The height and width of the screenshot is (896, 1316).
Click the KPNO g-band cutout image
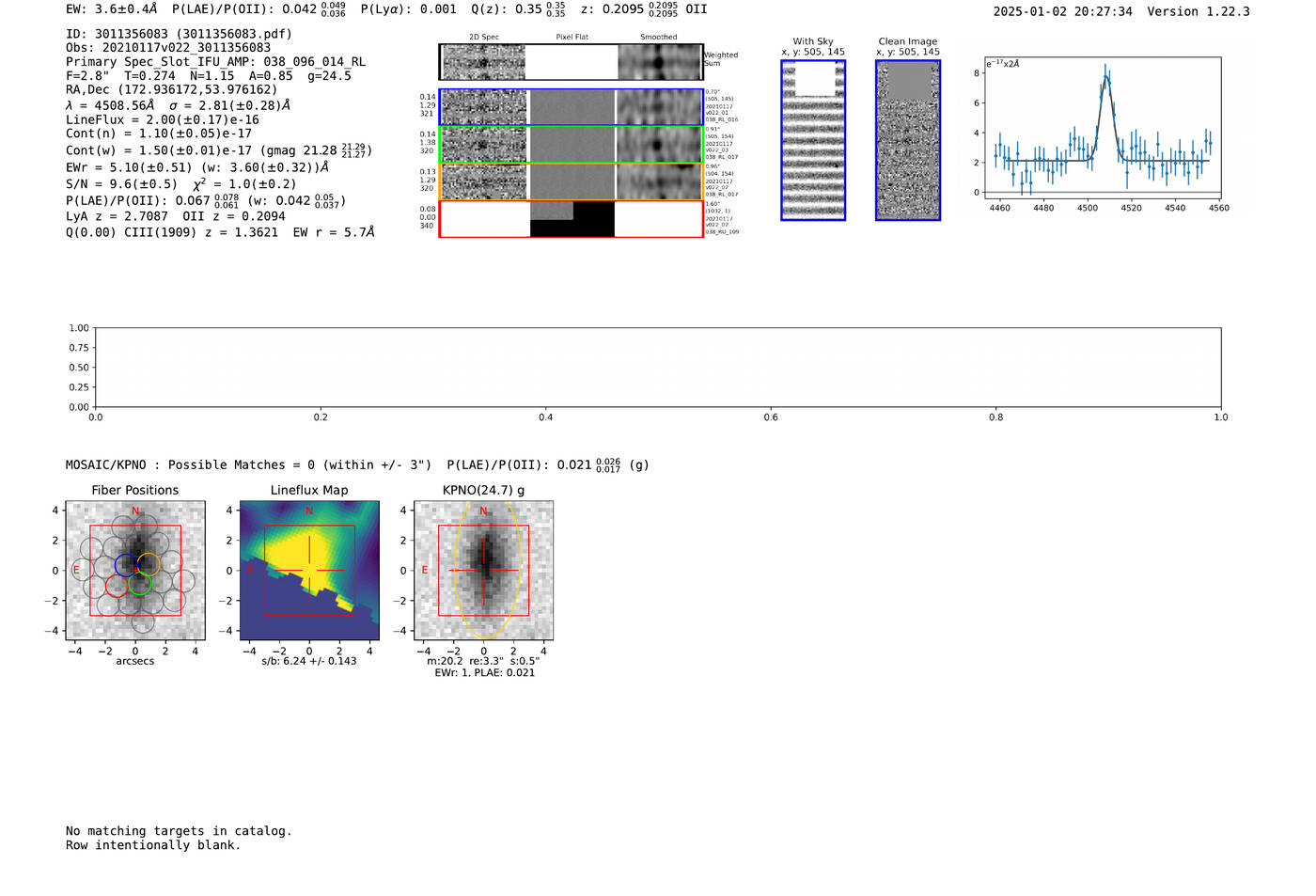pyautogui.click(x=484, y=571)
